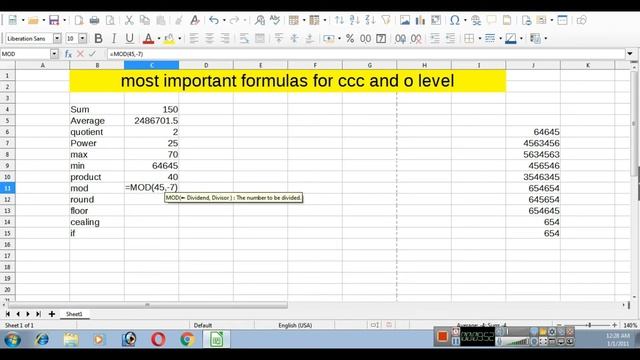The width and height of the screenshot is (640, 360).
Task: Apply font color red A
Action: pos(149,38)
